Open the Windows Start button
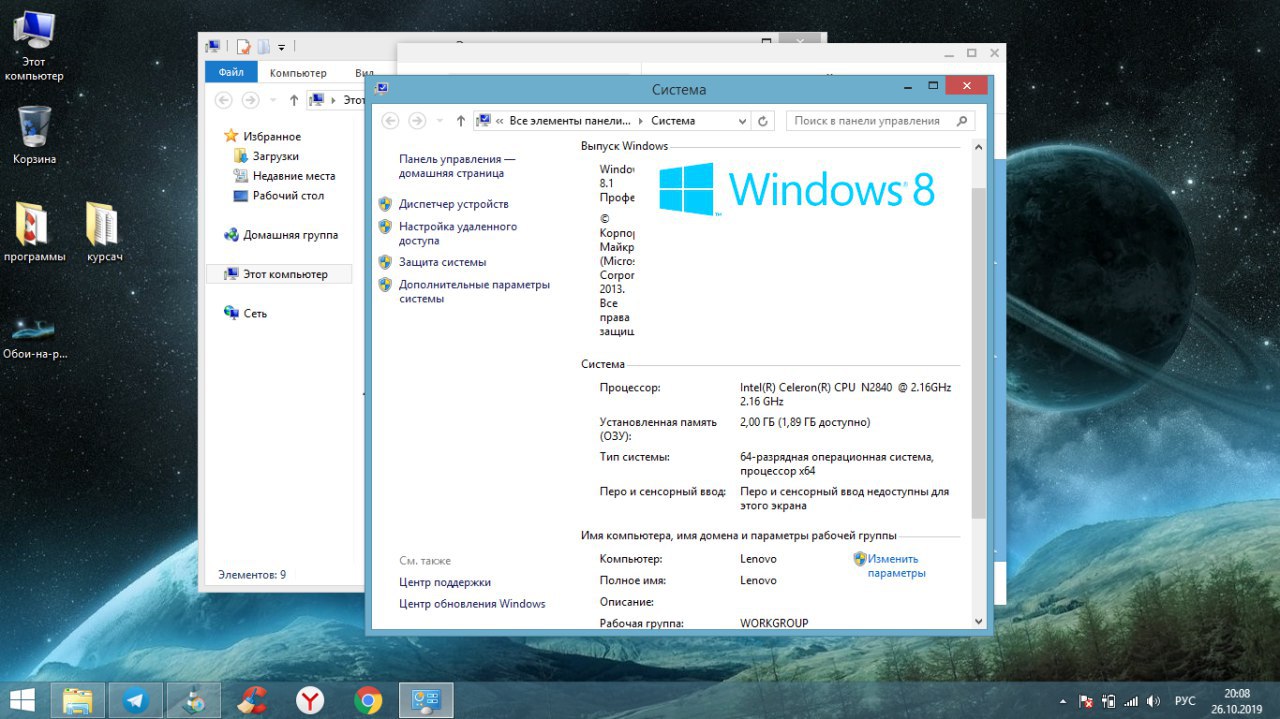This screenshot has height=719, width=1280. [x=23, y=700]
